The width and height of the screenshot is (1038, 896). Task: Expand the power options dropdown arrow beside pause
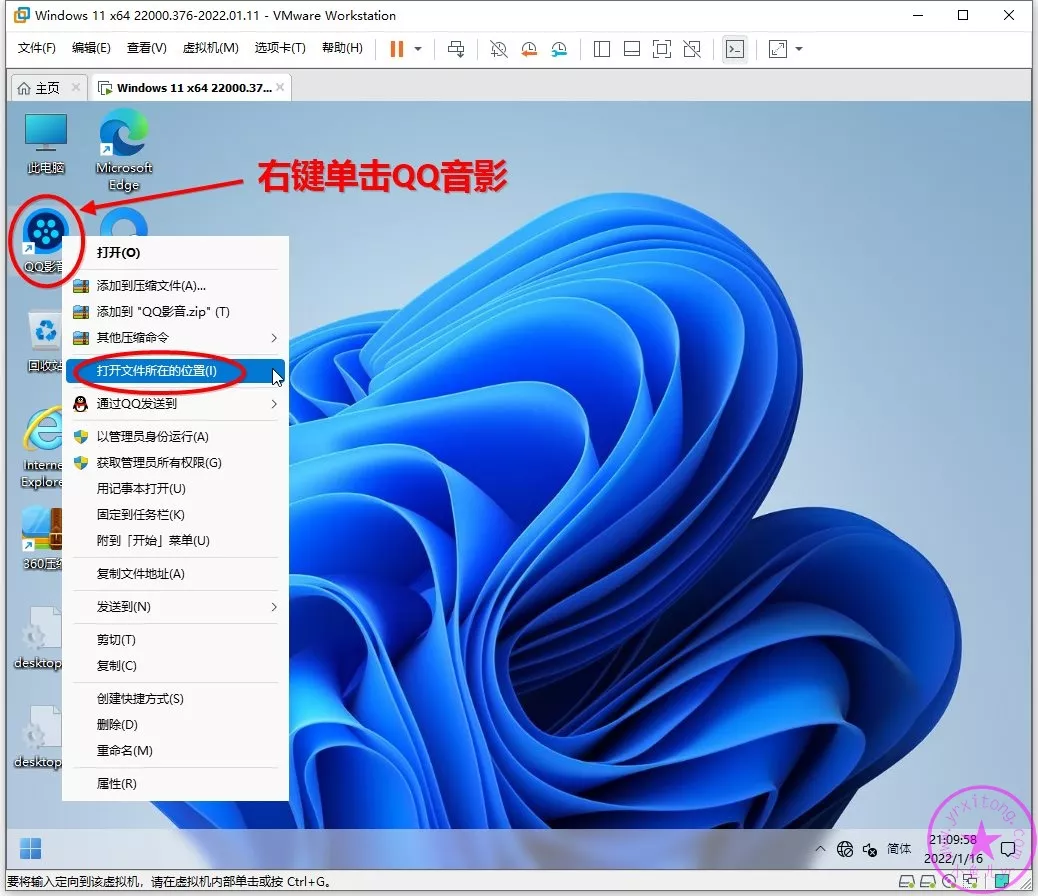(418, 48)
